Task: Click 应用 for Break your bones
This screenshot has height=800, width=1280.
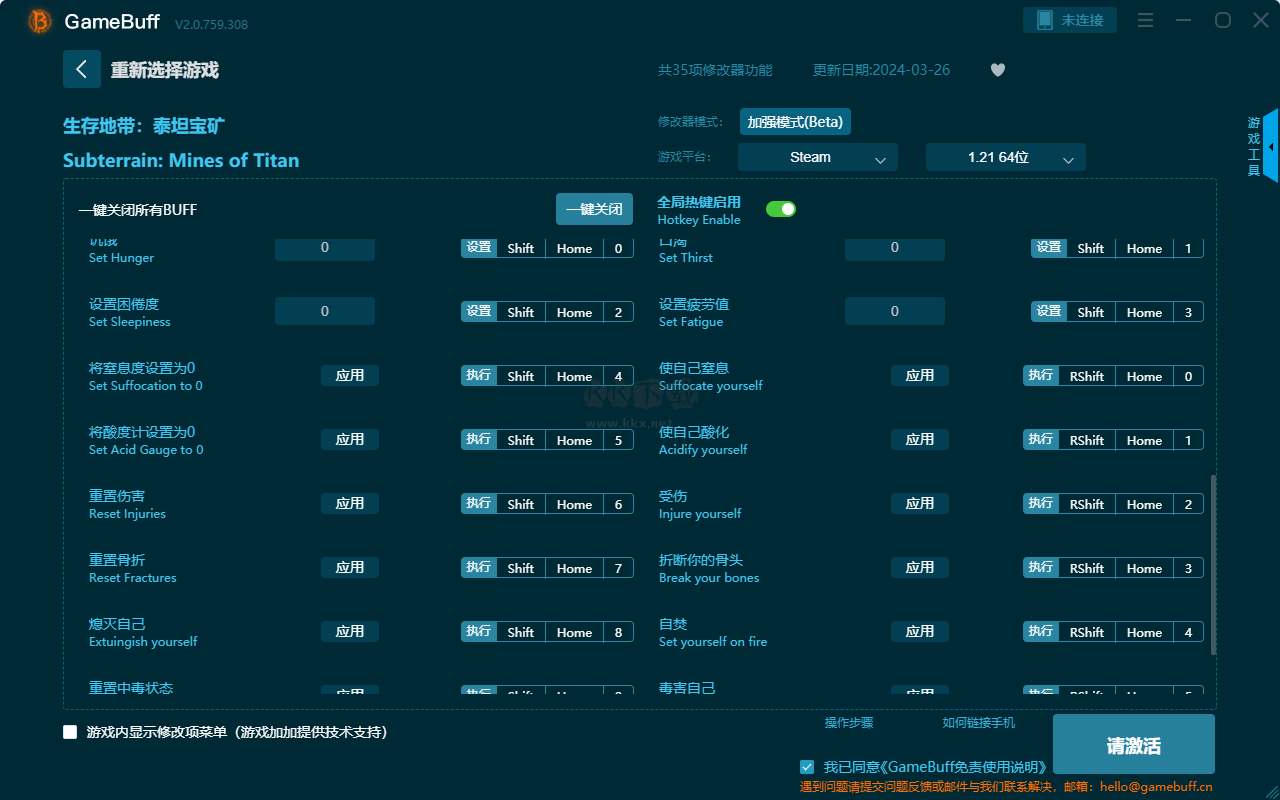Action: tap(920, 567)
